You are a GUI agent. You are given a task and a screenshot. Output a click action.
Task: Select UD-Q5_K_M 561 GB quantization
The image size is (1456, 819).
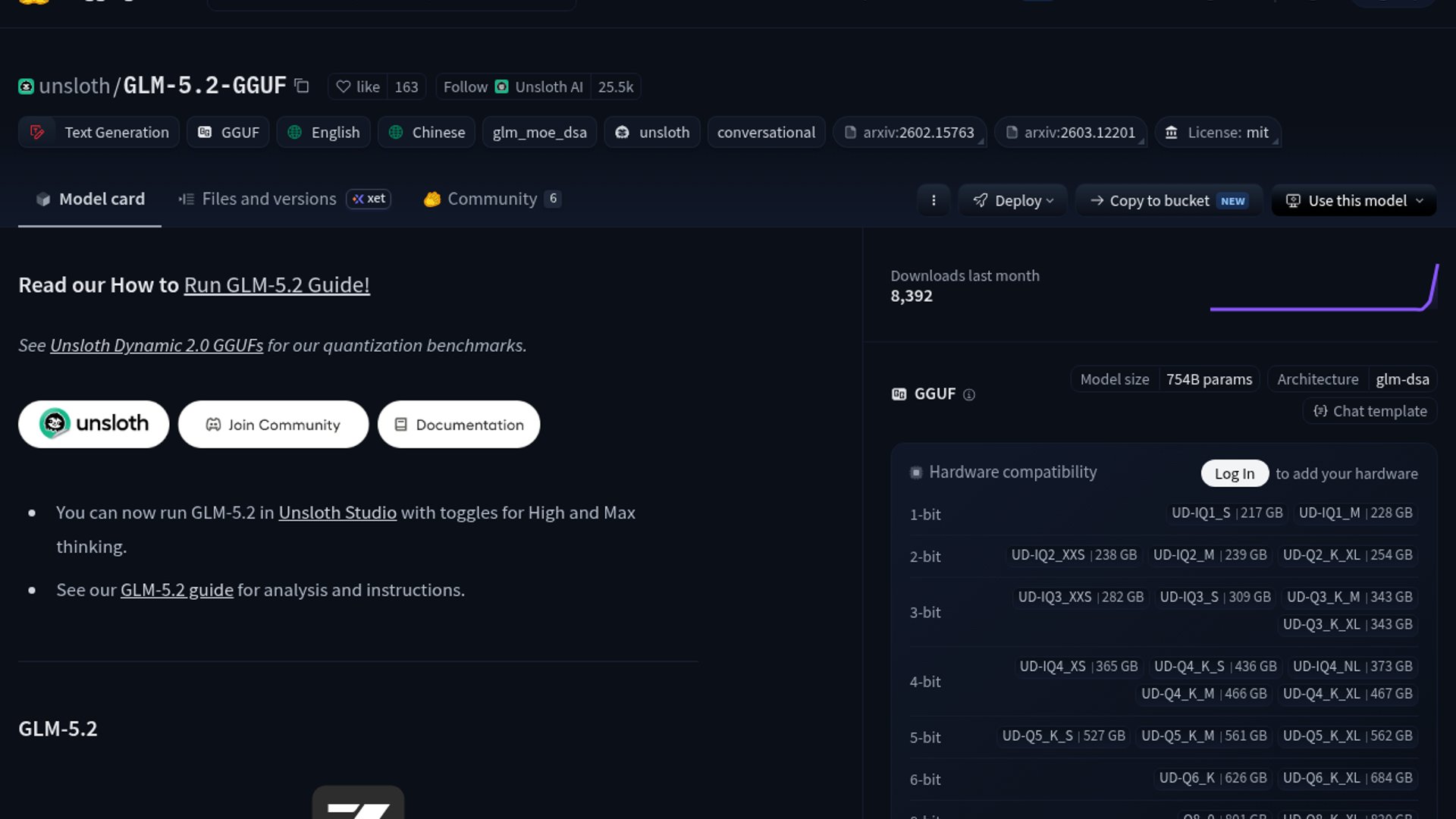click(1203, 736)
